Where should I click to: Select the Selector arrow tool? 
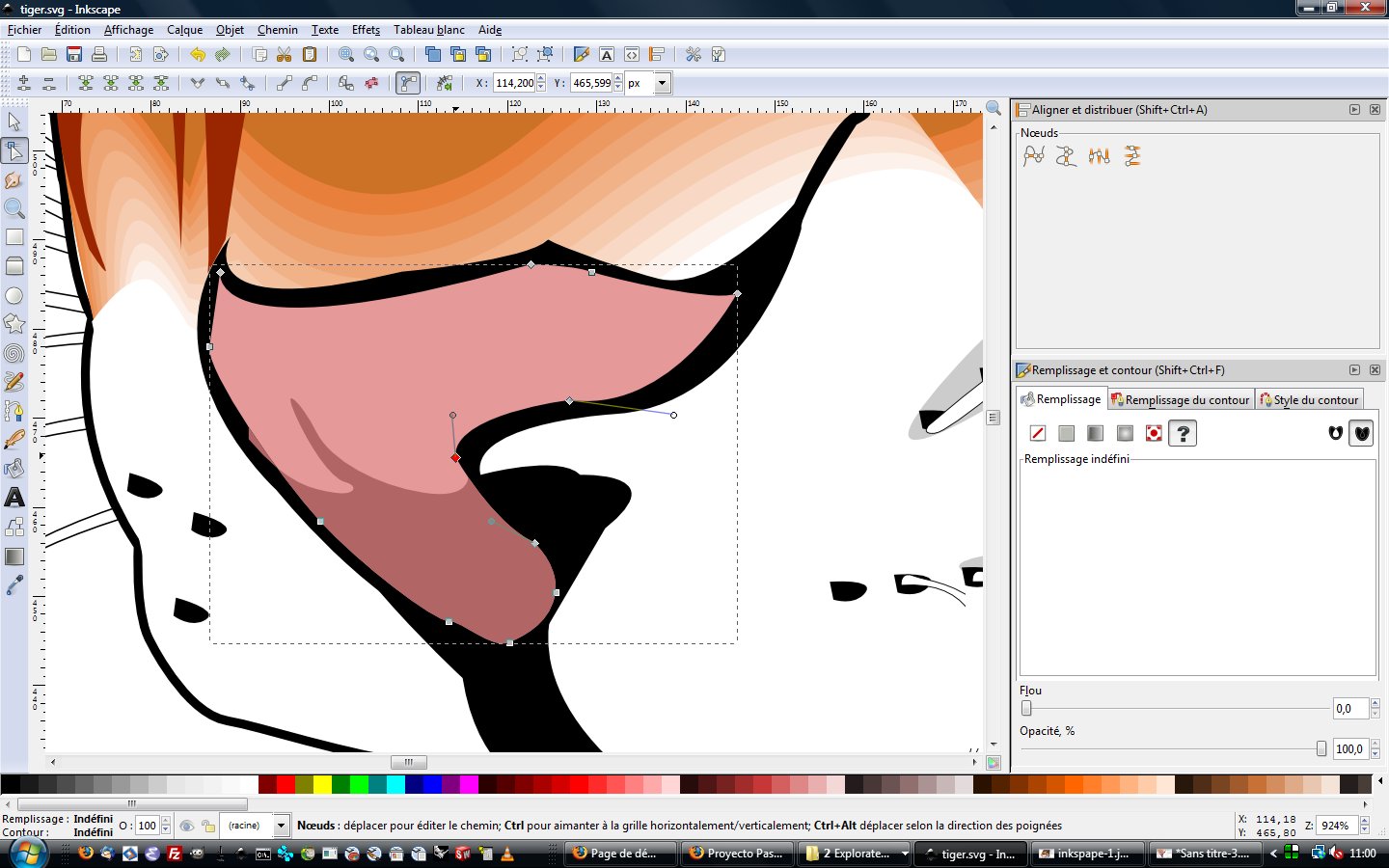[x=14, y=122]
